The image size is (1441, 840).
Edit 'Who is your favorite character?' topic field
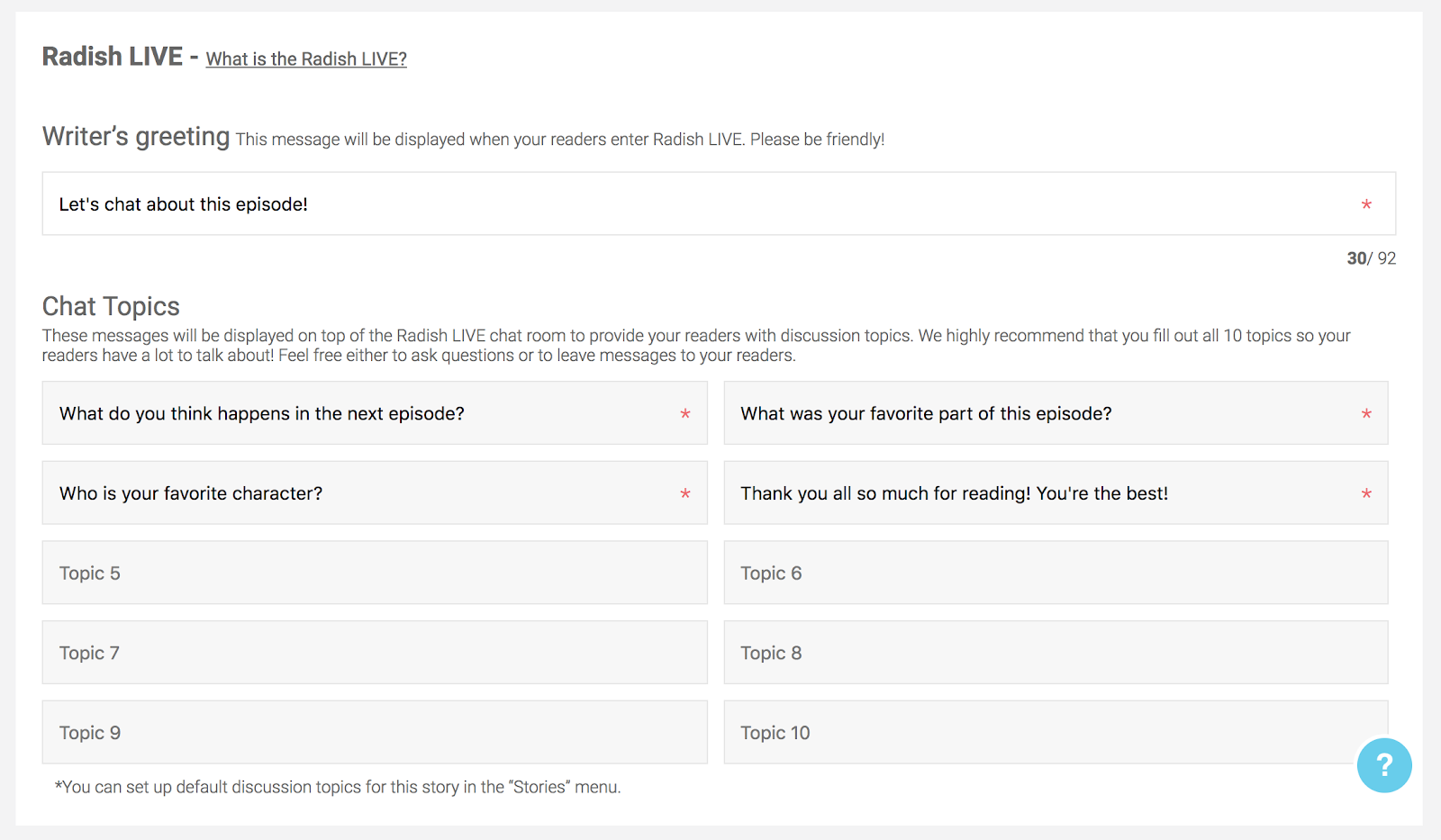click(375, 493)
